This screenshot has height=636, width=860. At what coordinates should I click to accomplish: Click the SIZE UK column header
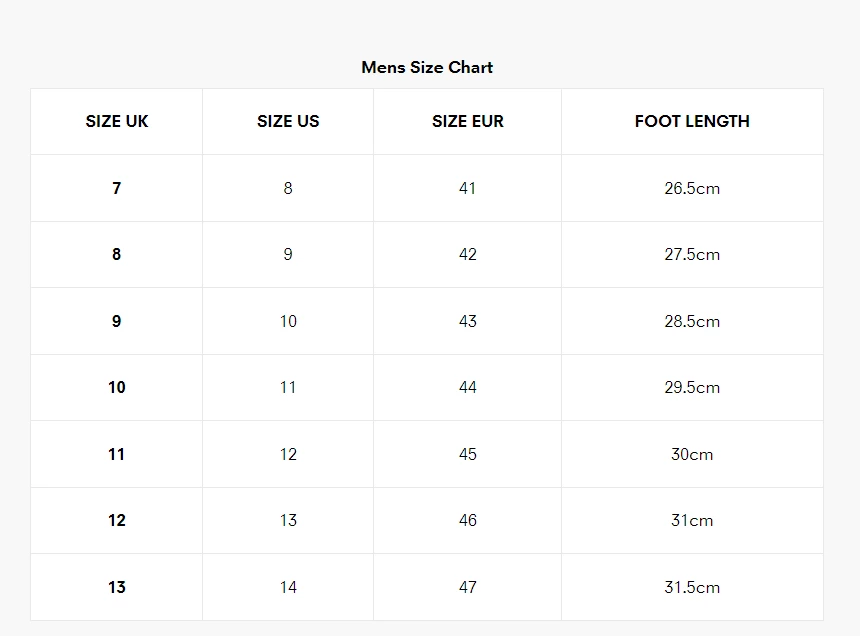pyautogui.click(x=117, y=121)
